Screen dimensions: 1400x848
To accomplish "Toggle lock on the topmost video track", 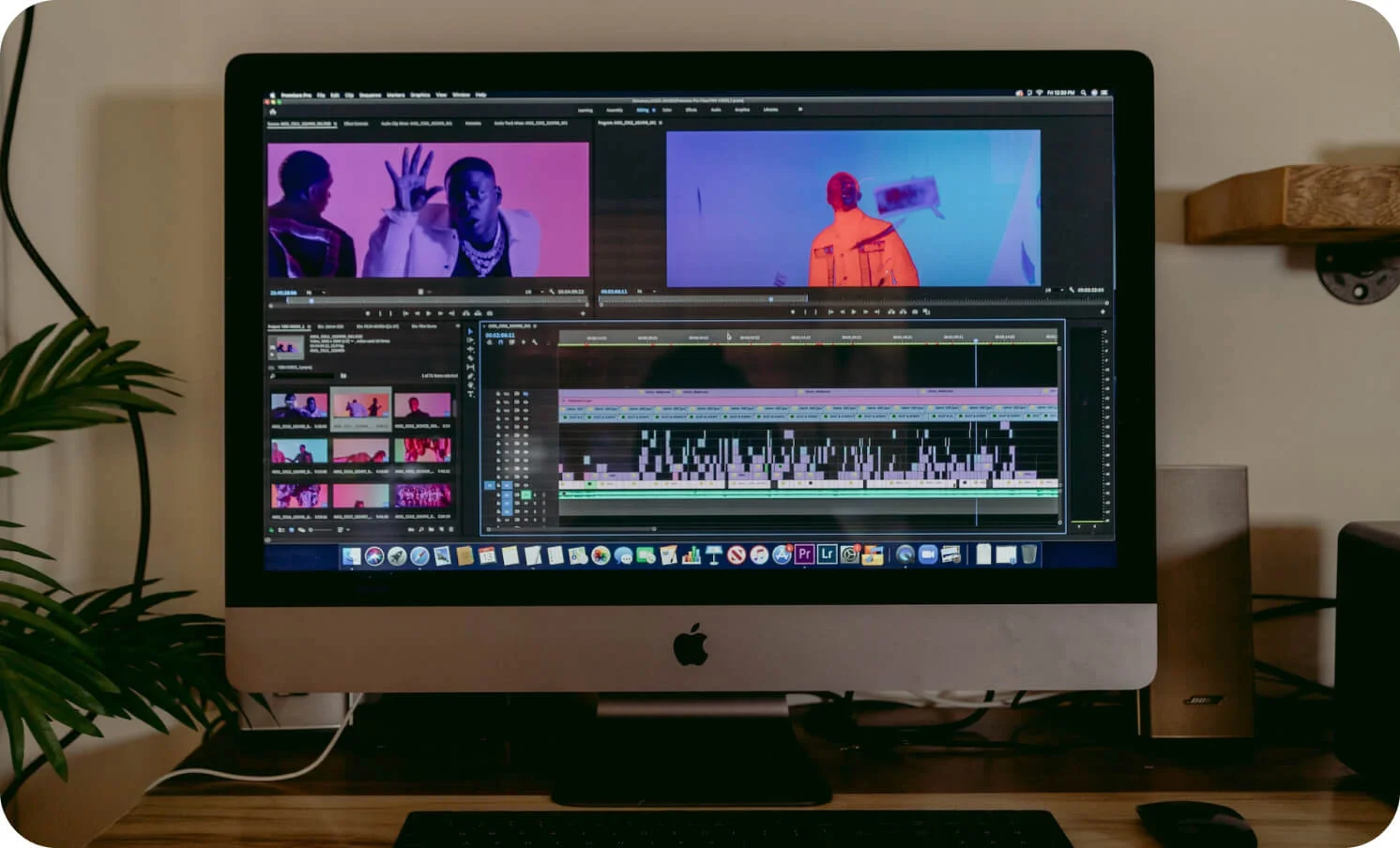I will click(498, 394).
